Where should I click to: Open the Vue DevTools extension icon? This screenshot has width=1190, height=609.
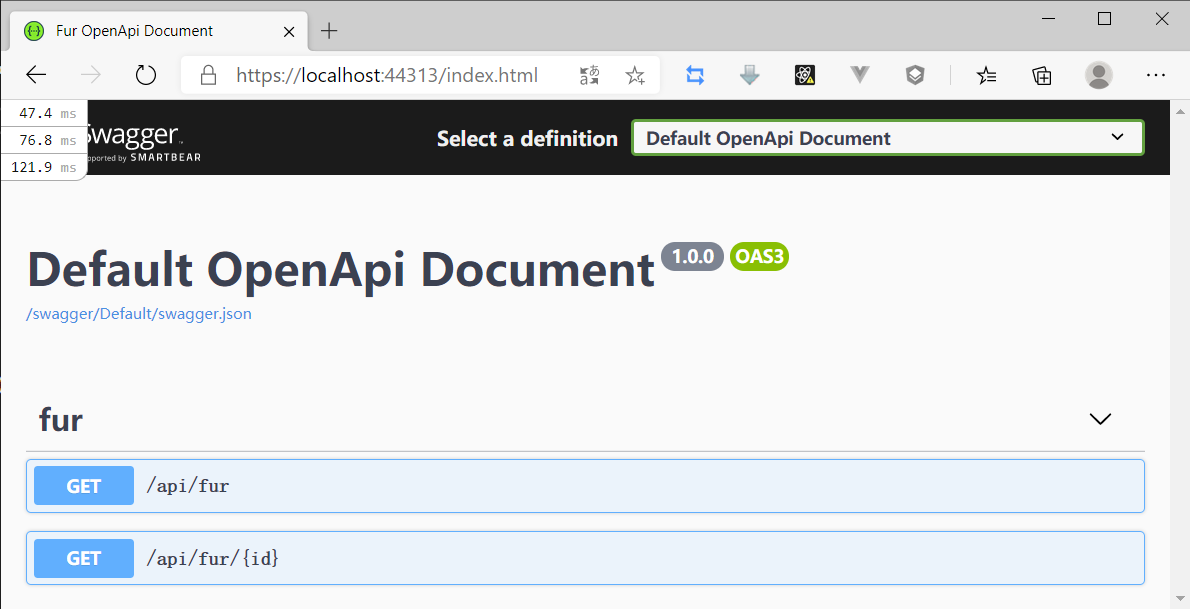860,75
